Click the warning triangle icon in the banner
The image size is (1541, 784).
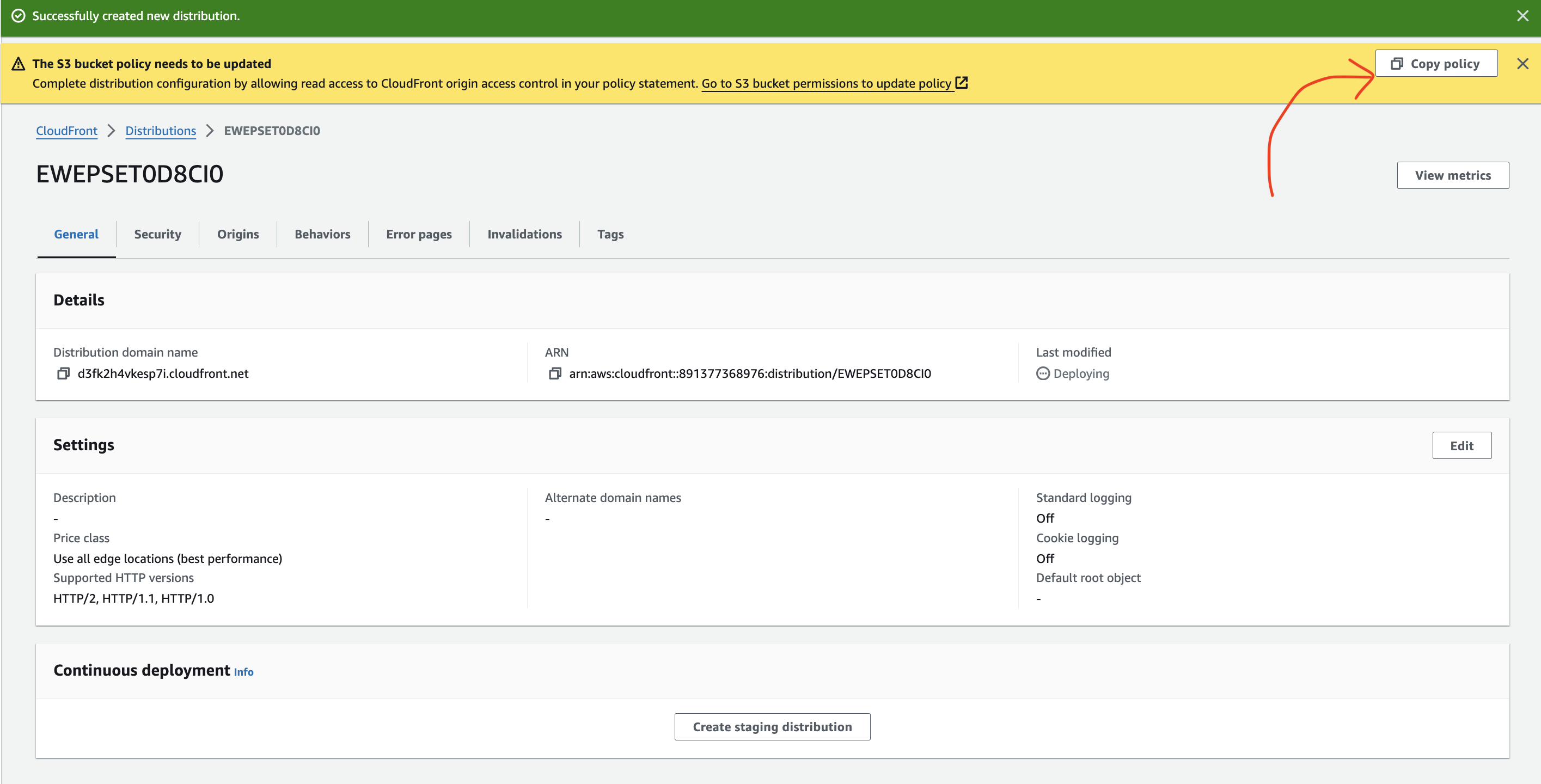point(19,64)
